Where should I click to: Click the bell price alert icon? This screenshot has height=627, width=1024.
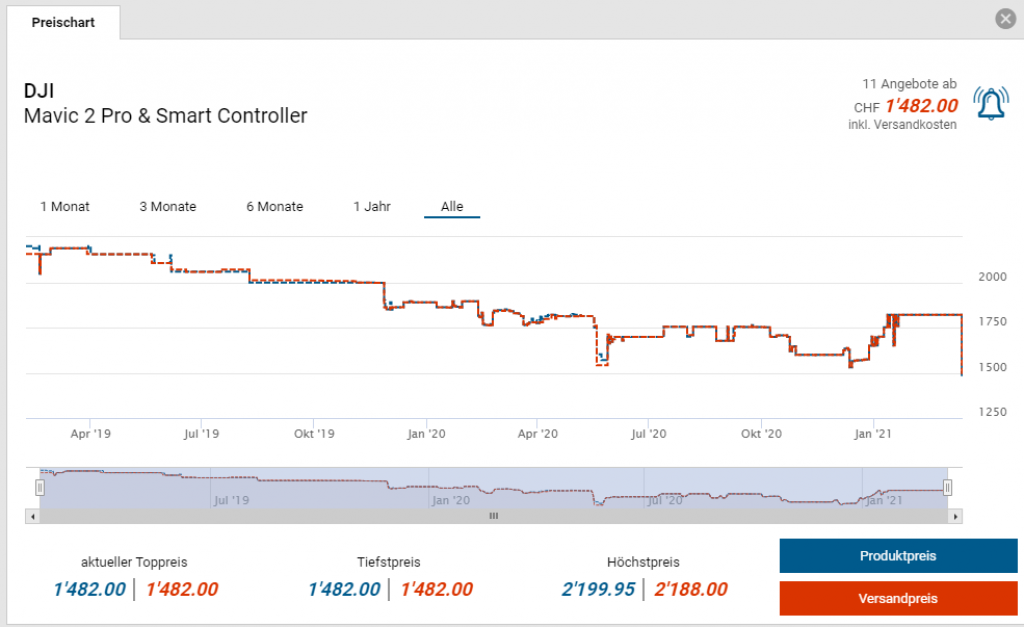pyautogui.click(x=991, y=103)
